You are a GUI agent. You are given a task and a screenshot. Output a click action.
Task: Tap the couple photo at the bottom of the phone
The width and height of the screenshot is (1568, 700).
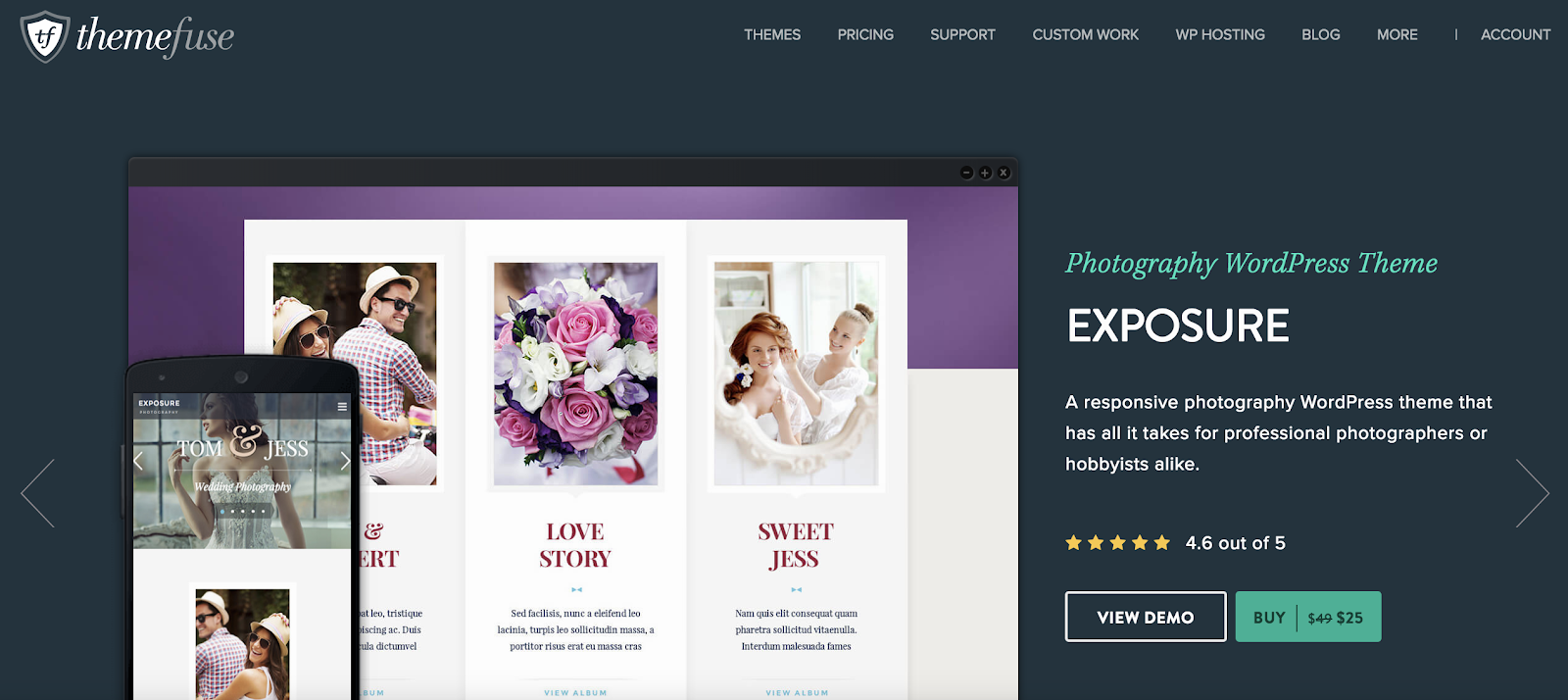(x=242, y=643)
